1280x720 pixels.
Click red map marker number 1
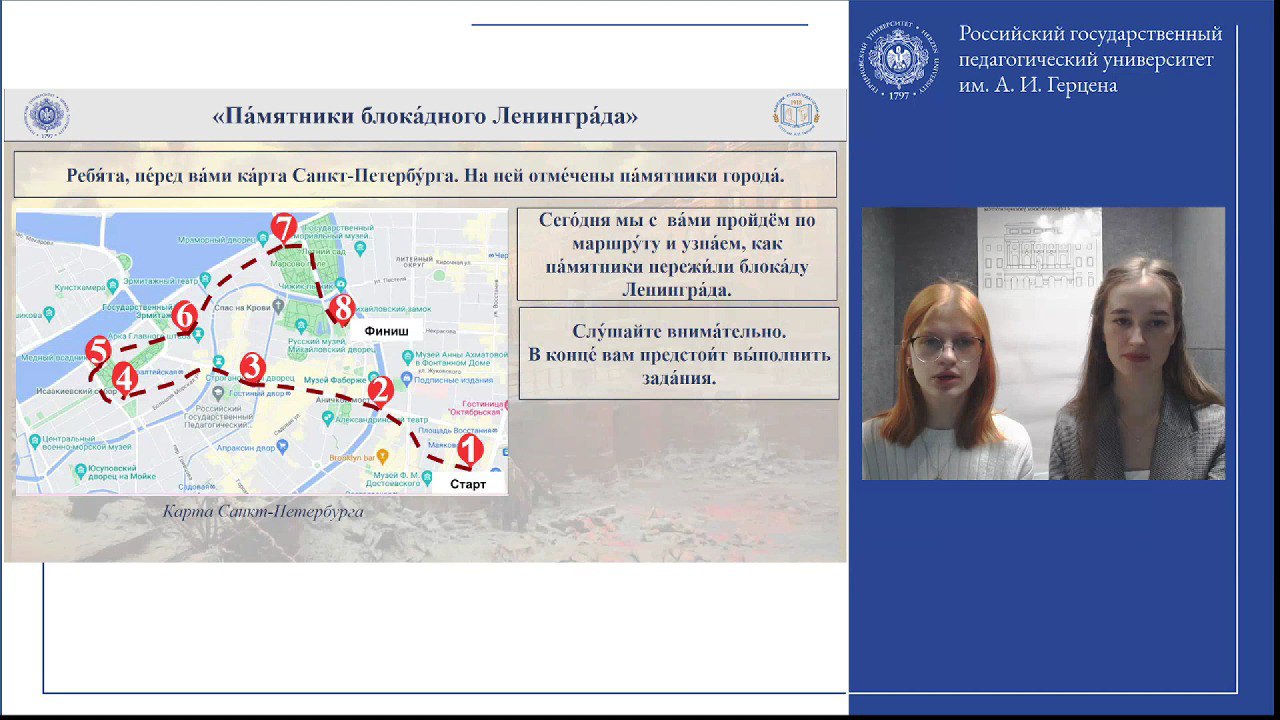tap(470, 450)
